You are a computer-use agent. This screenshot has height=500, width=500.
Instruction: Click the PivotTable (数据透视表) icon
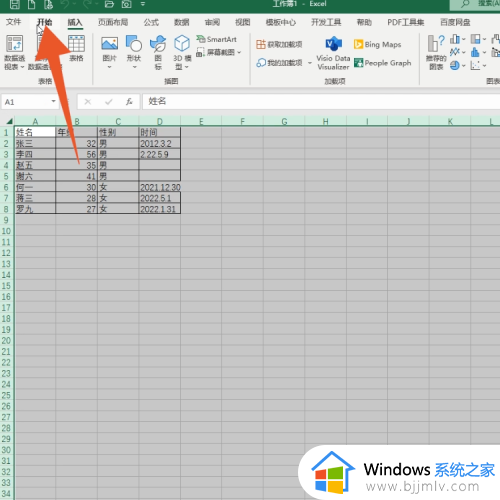click(x=14, y=44)
